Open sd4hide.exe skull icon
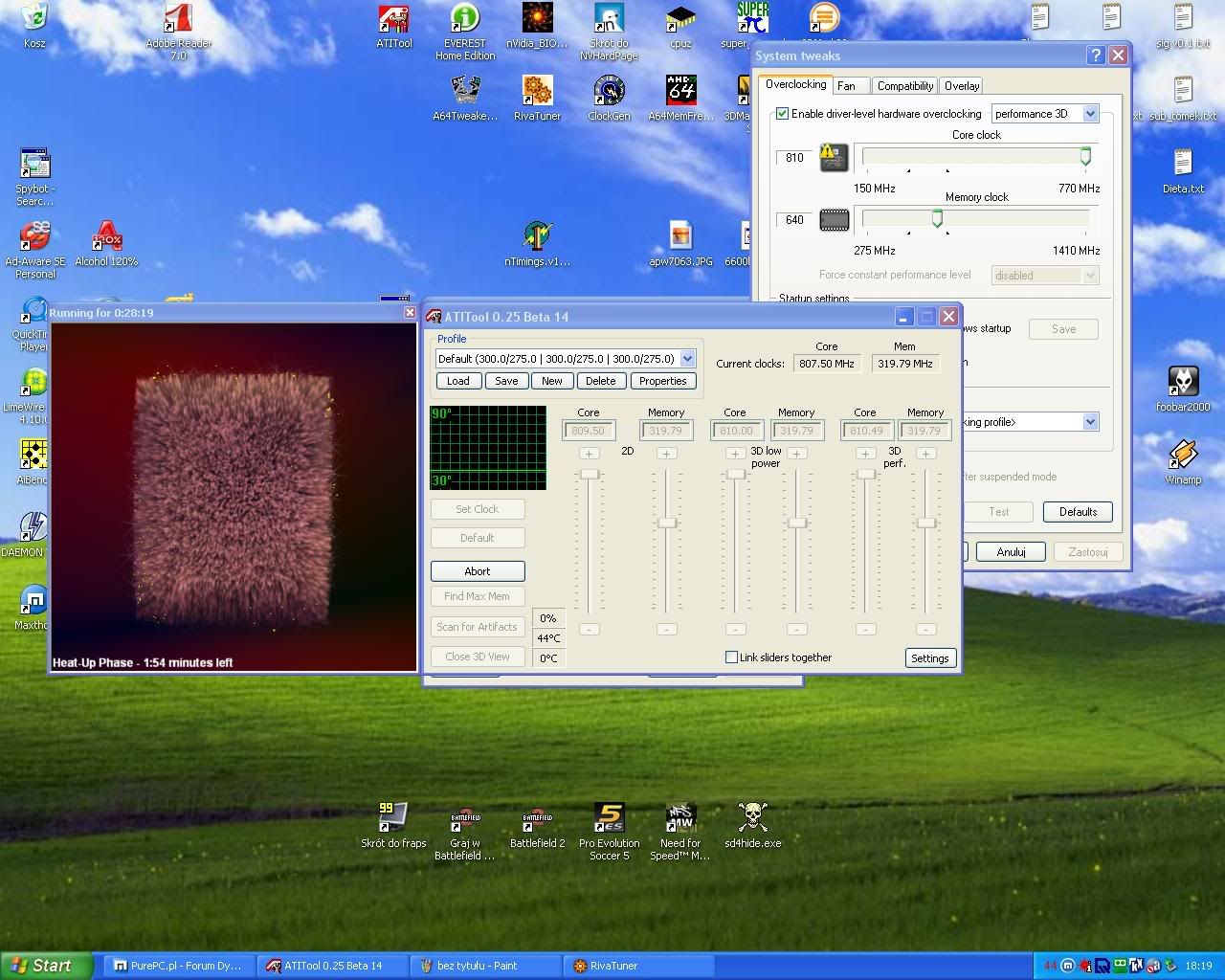This screenshot has height=980, width=1225. pyautogui.click(x=752, y=826)
